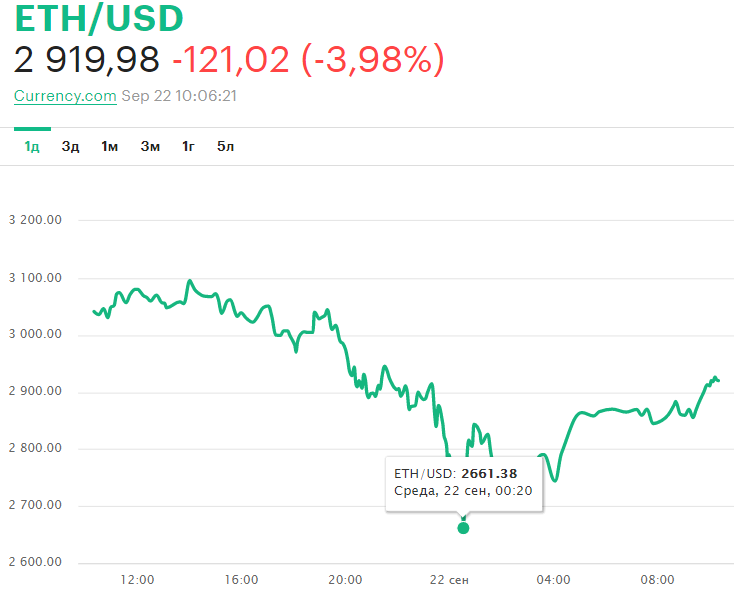This screenshot has width=750, height=601.
Task: Click the 16:00 time axis label
Action: click(241, 580)
